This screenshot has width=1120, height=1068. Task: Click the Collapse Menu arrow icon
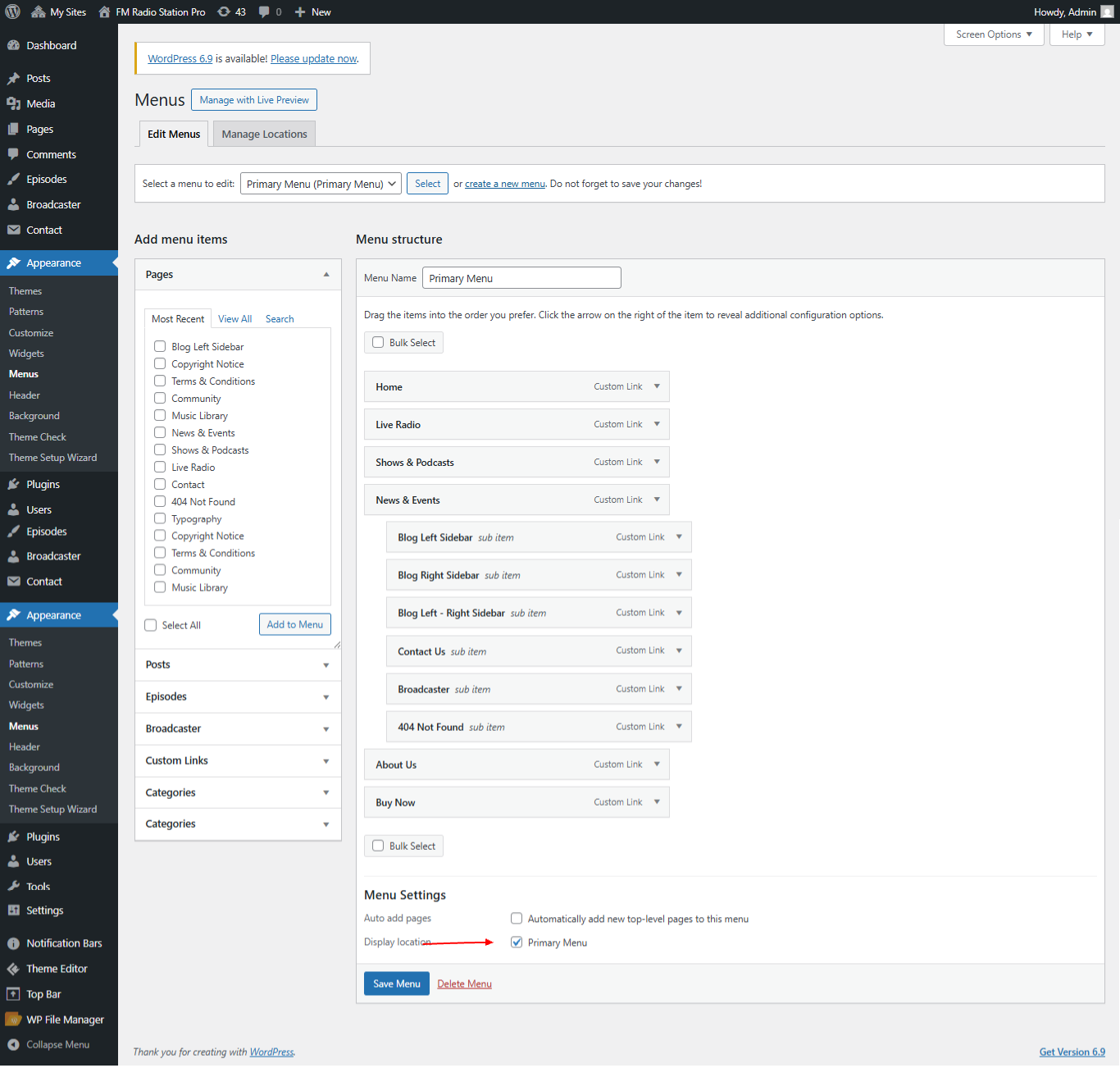[x=13, y=1044]
